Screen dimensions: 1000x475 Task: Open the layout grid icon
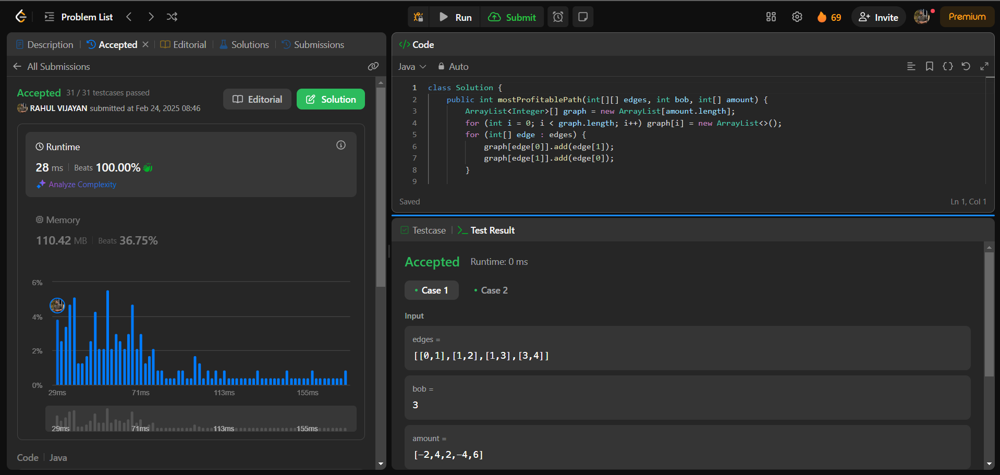click(x=771, y=17)
